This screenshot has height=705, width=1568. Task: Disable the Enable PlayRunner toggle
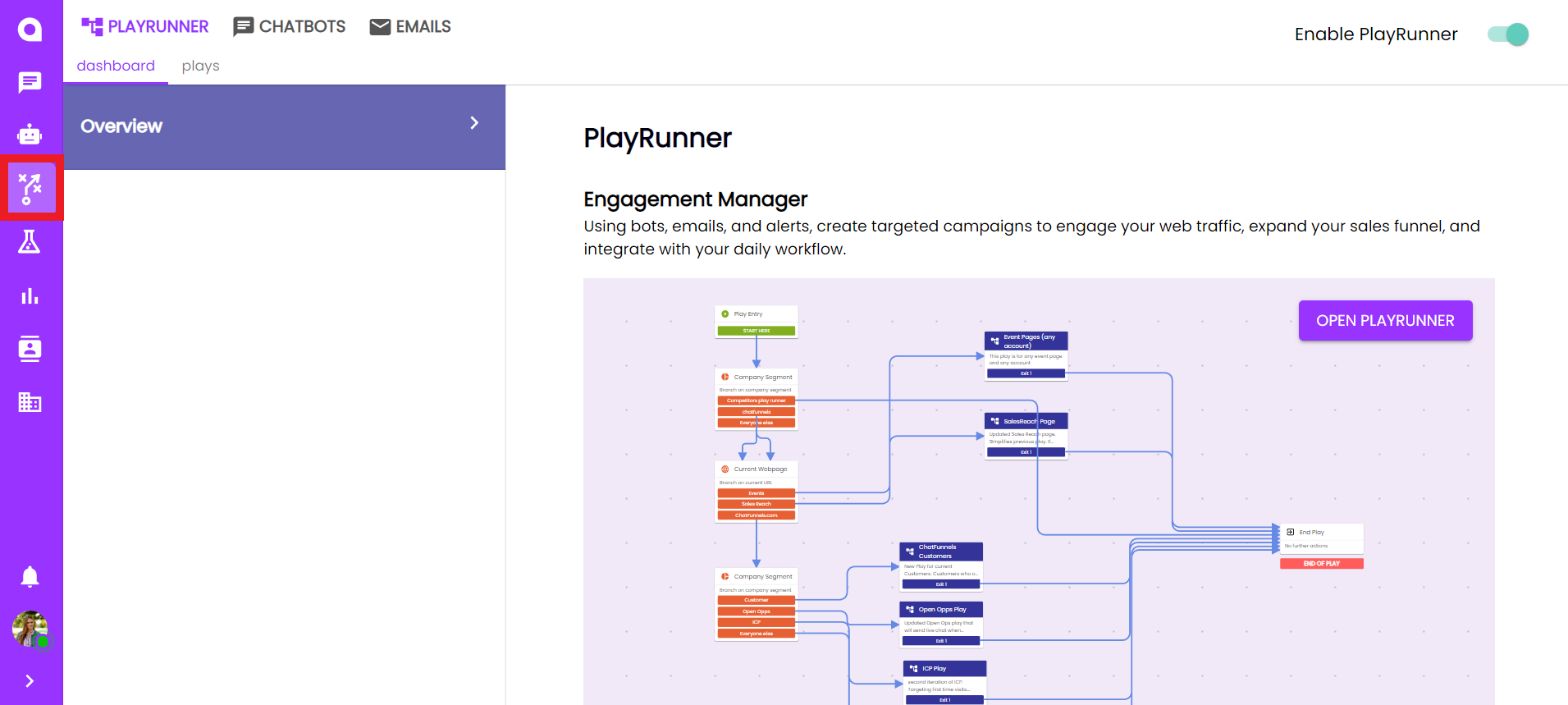point(1508,34)
